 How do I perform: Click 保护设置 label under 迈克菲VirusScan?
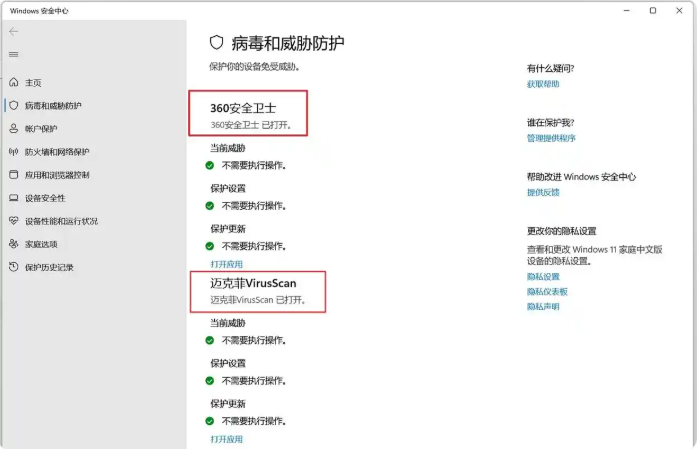coord(228,364)
